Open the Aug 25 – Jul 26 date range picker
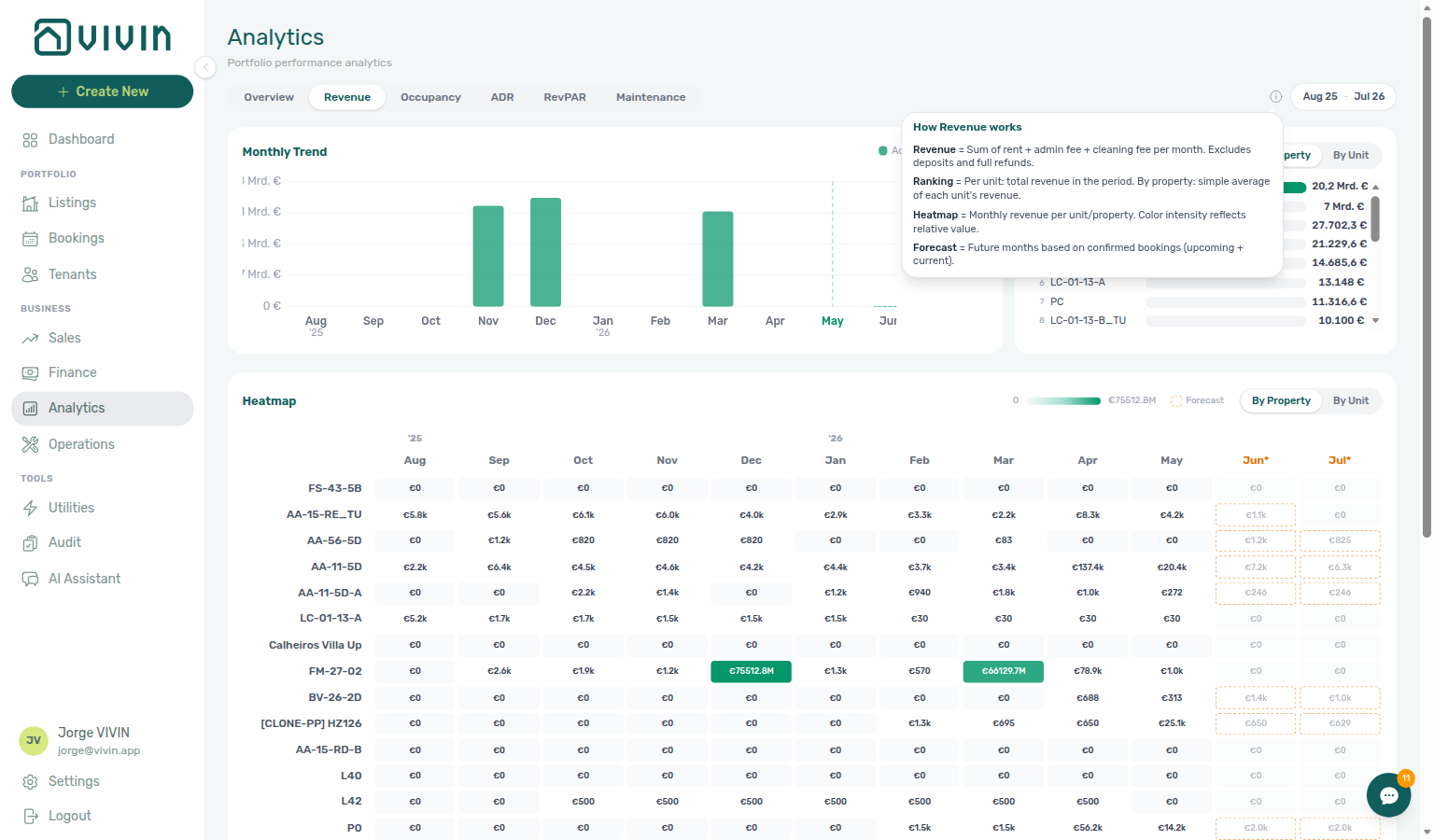Screen dimensions: 1434x840 [x=1343, y=97]
